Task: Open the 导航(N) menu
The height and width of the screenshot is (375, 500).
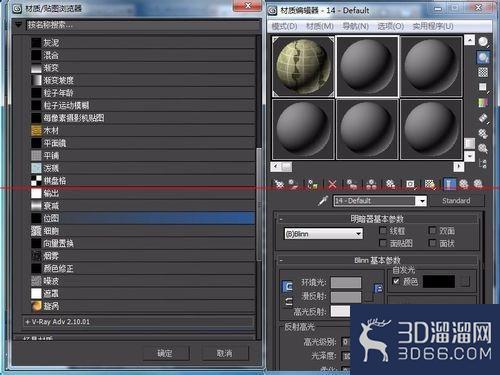Action: coord(355,26)
